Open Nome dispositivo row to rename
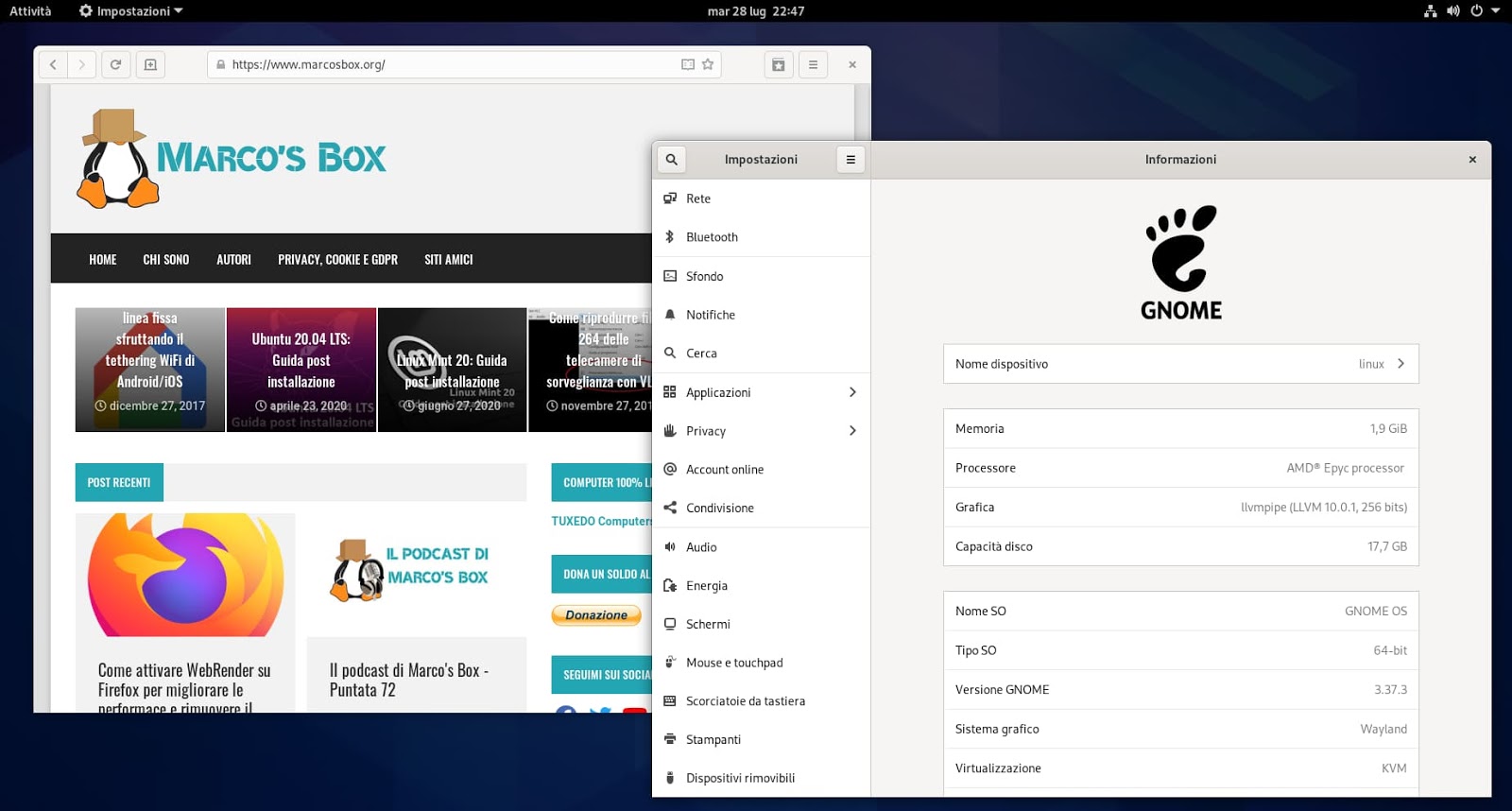The width and height of the screenshot is (1512, 811). 1180,364
